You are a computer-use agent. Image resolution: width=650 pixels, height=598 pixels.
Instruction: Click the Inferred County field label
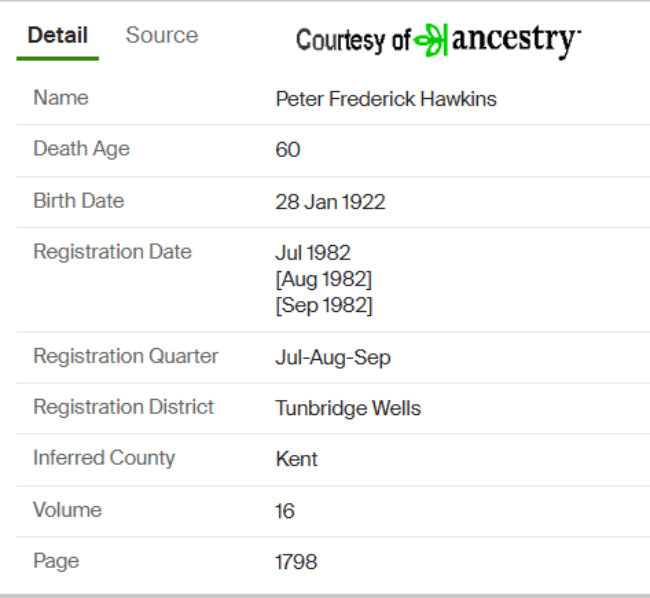(x=104, y=458)
